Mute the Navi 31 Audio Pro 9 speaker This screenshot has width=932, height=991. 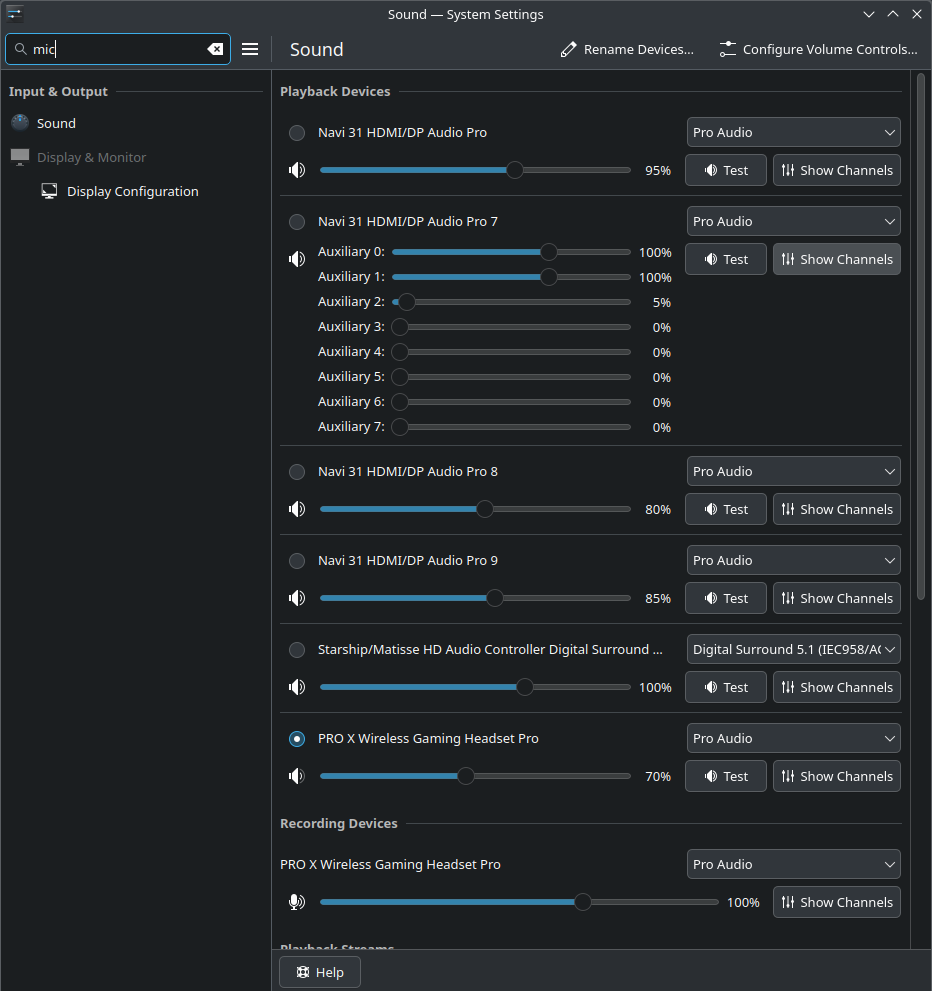pos(296,598)
